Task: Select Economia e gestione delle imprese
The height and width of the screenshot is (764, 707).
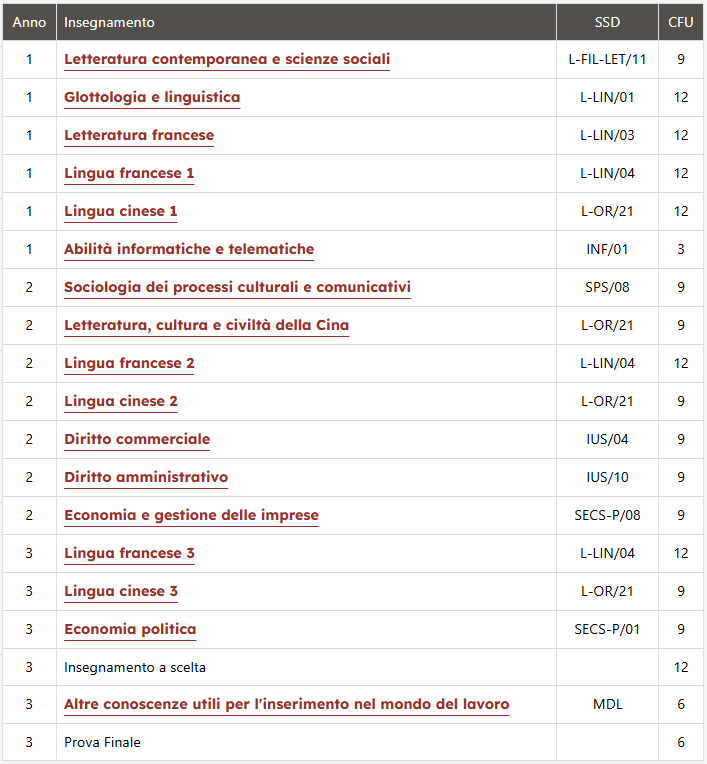Action: point(191,515)
